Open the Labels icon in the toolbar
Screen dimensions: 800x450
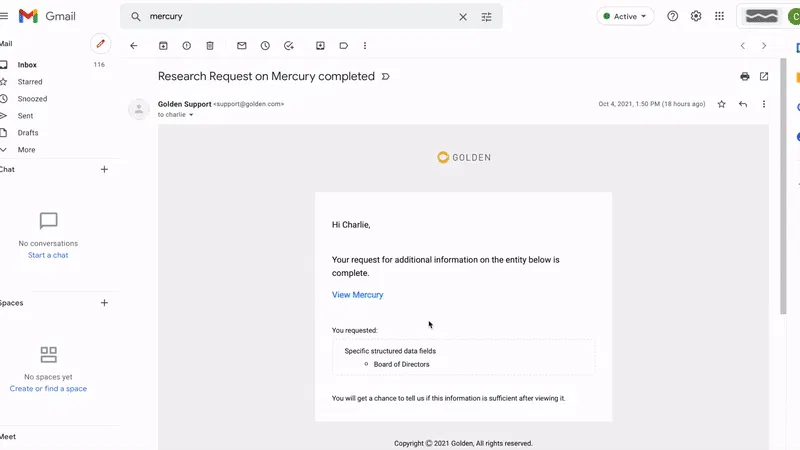pos(343,46)
